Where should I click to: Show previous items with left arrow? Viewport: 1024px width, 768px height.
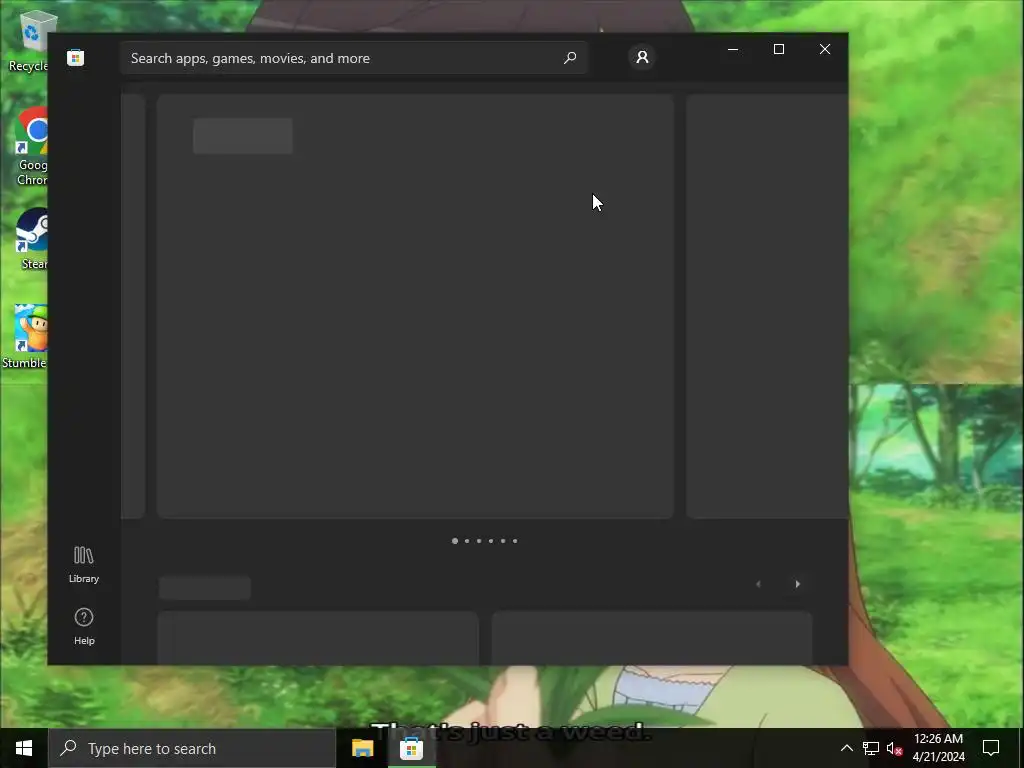pyautogui.click(x=758, y=584)
